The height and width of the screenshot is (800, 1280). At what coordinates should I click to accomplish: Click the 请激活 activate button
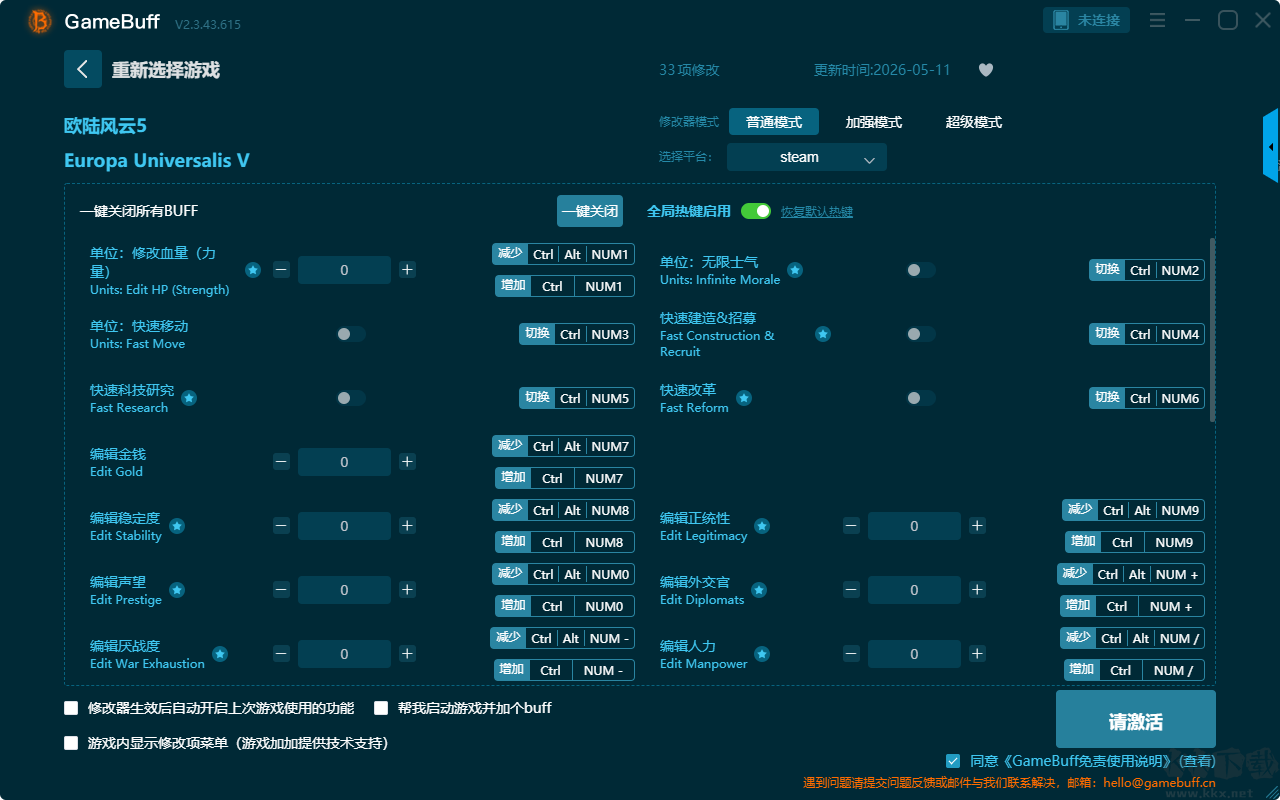(1136, 719)
